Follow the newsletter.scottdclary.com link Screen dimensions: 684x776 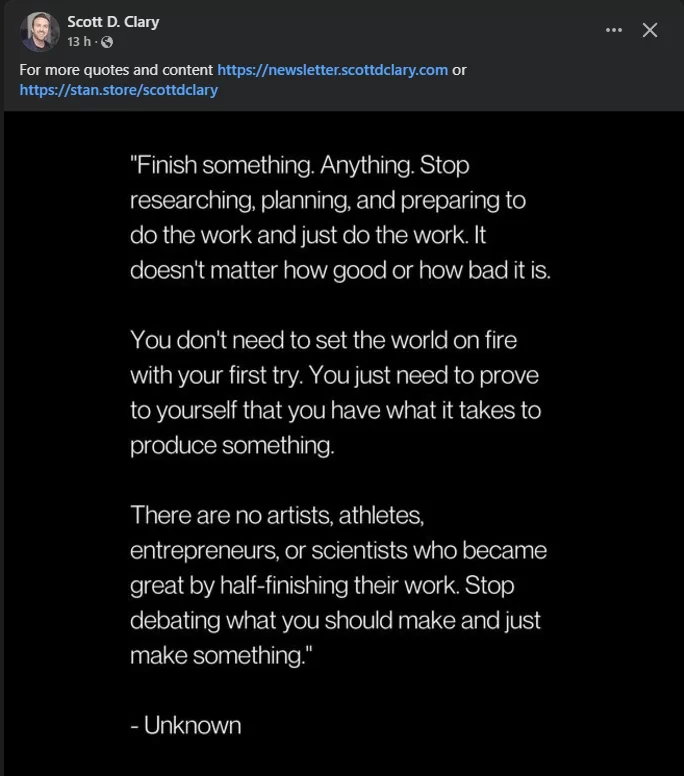(333, 70)
